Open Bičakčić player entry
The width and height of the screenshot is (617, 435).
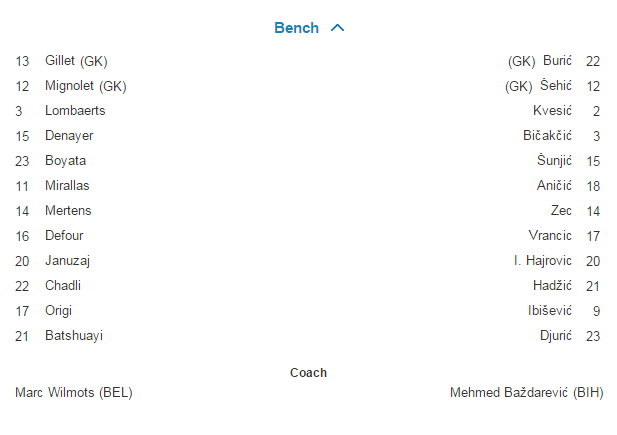click(x=547, y=136)
